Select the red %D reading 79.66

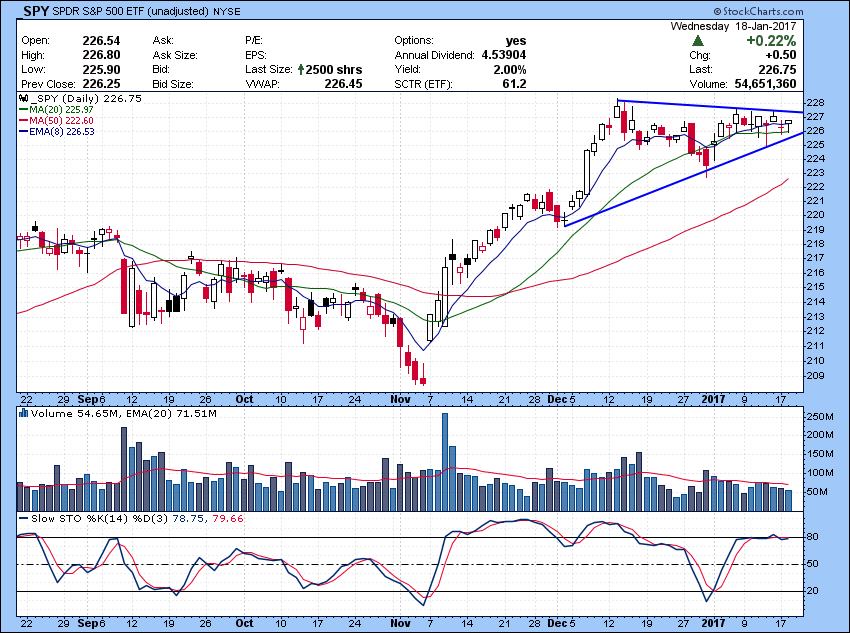pos(228,519)
